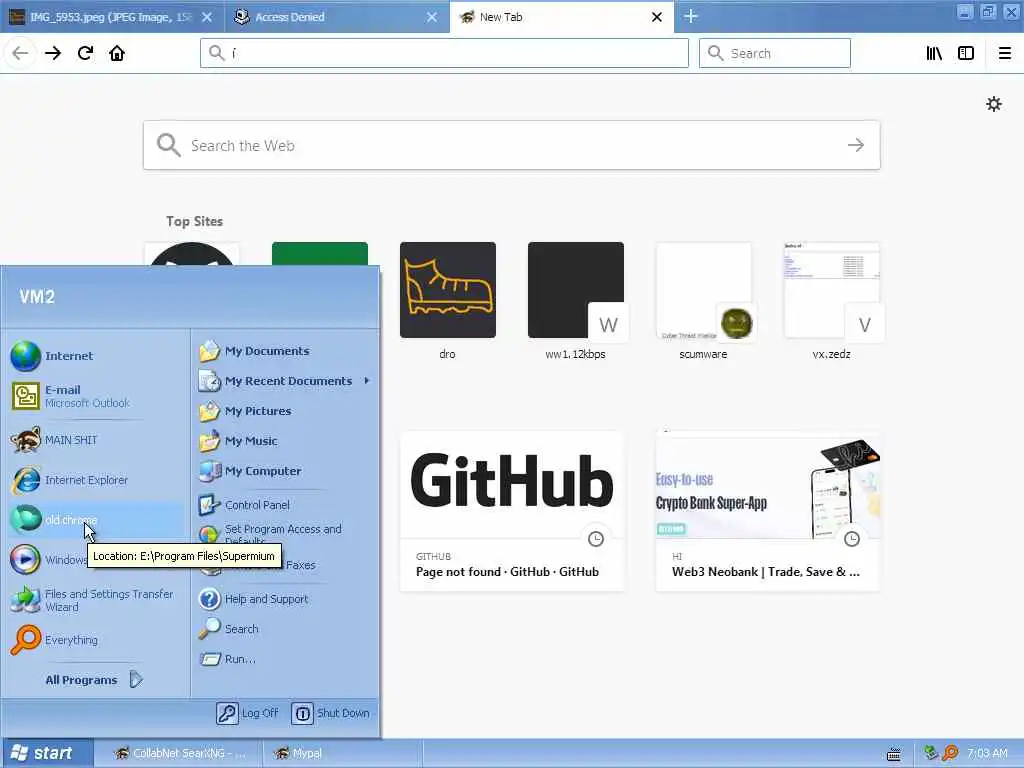Reload the current page
The image size is (1024, 768).
(85, 53)
